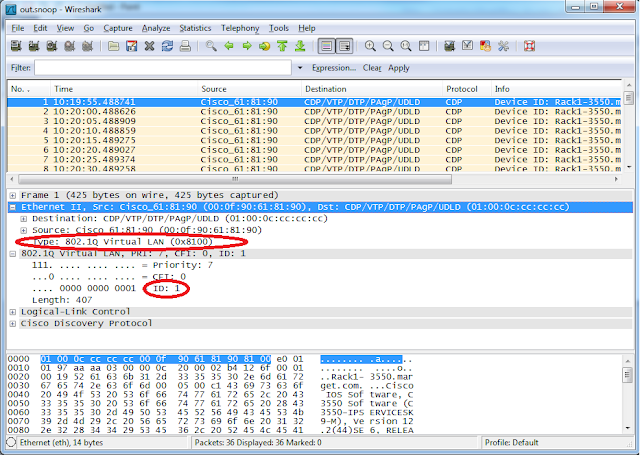640x455 pixels.
Task: Clear the display filter
Action: click(x=372, y=68)
